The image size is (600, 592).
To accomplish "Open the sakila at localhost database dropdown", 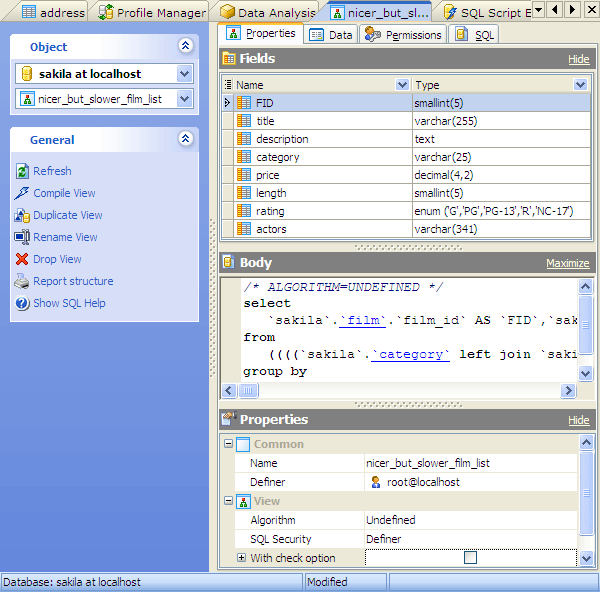I will 184,73.
